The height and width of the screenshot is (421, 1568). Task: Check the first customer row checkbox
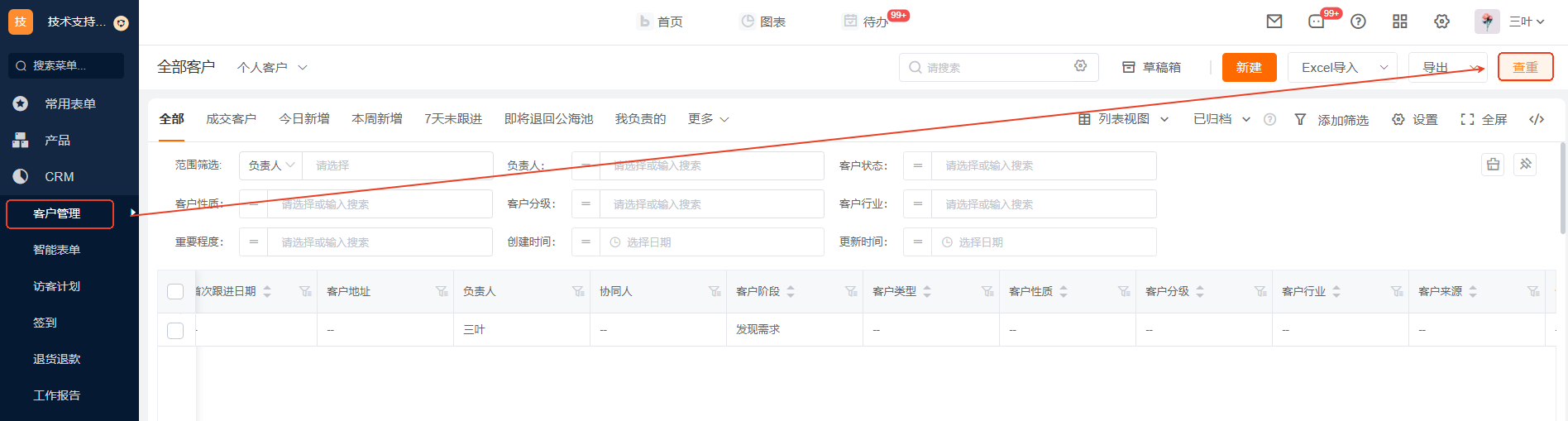click(x=175, y=330)
